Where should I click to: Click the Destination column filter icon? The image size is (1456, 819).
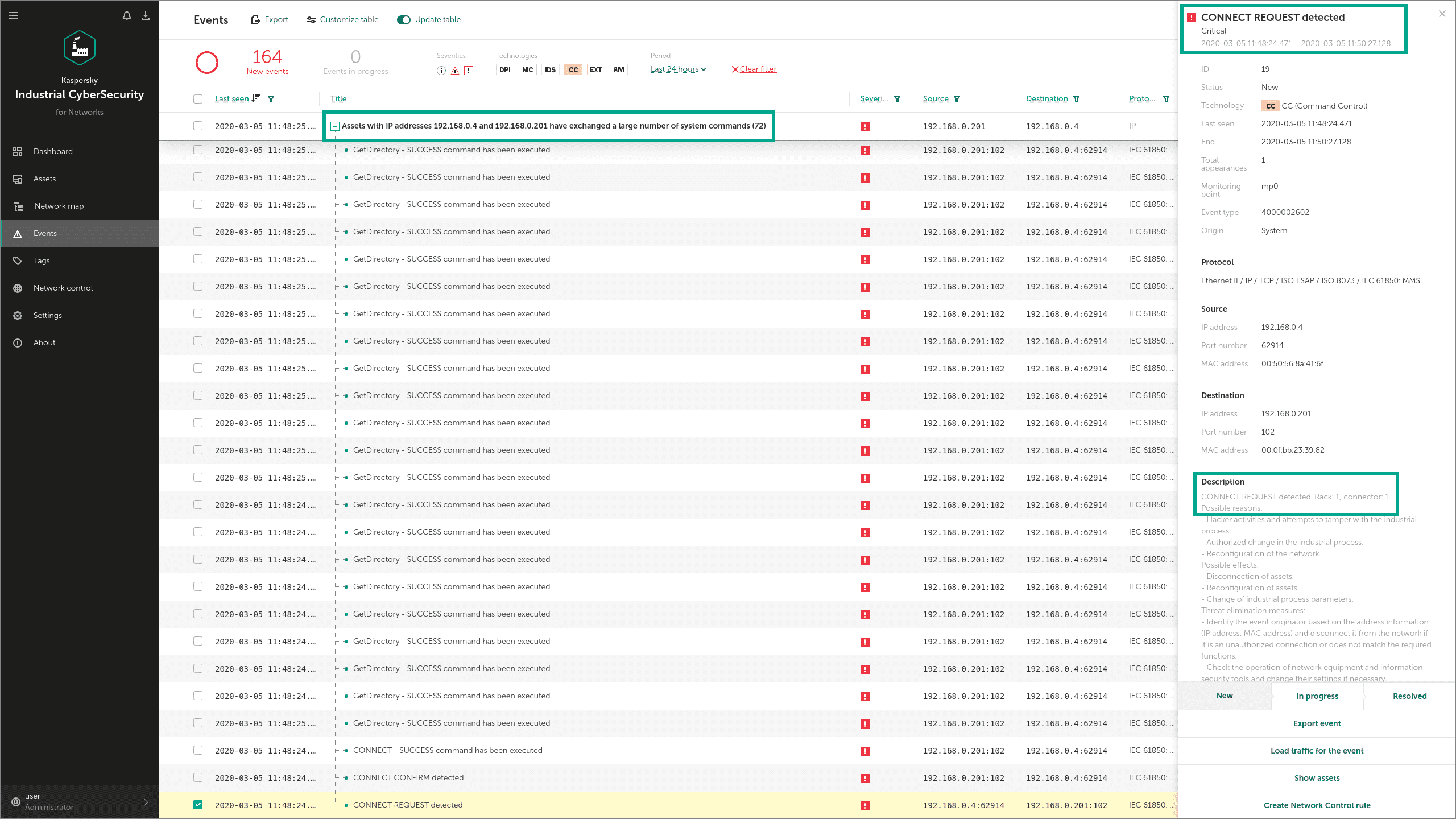tap(1077, 99)
